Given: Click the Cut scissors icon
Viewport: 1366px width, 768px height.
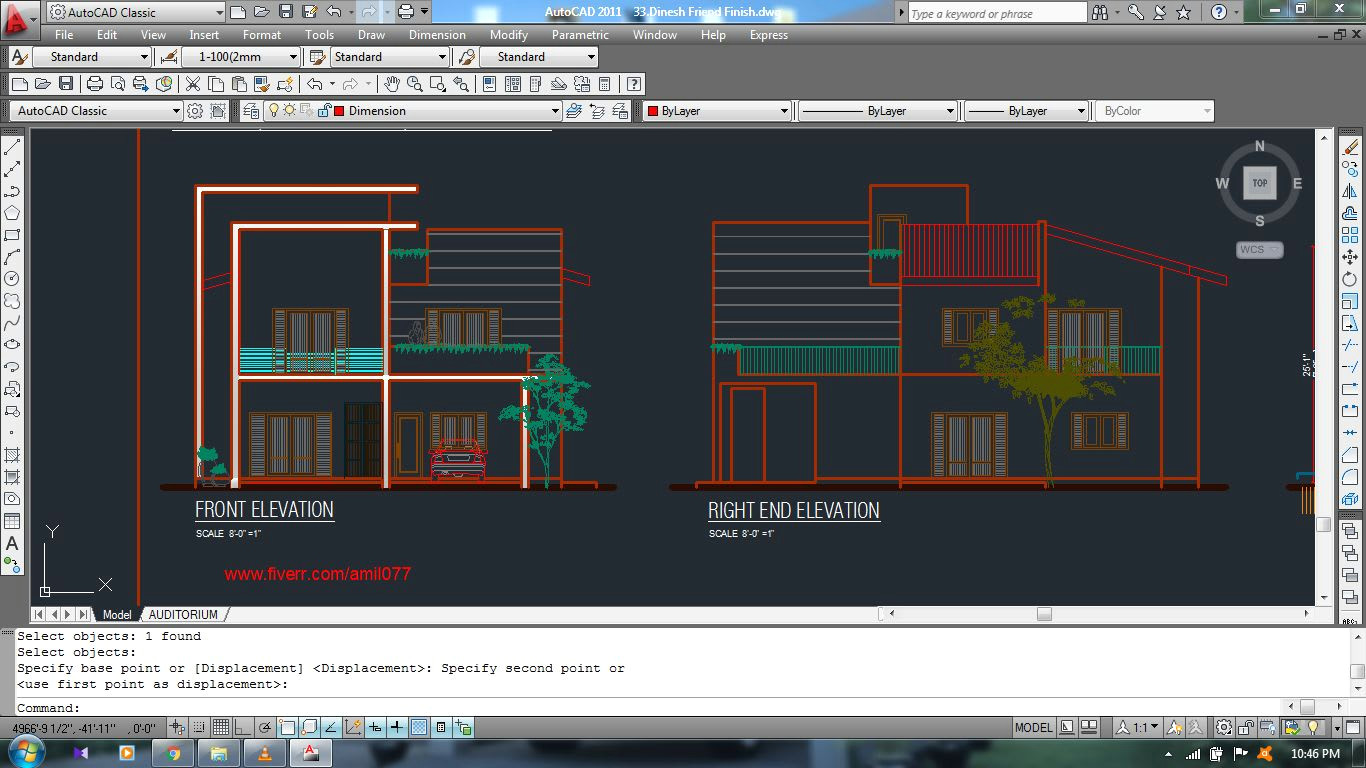Looking at the screenshot, I should pyautogui.click(x=192, y=84).
